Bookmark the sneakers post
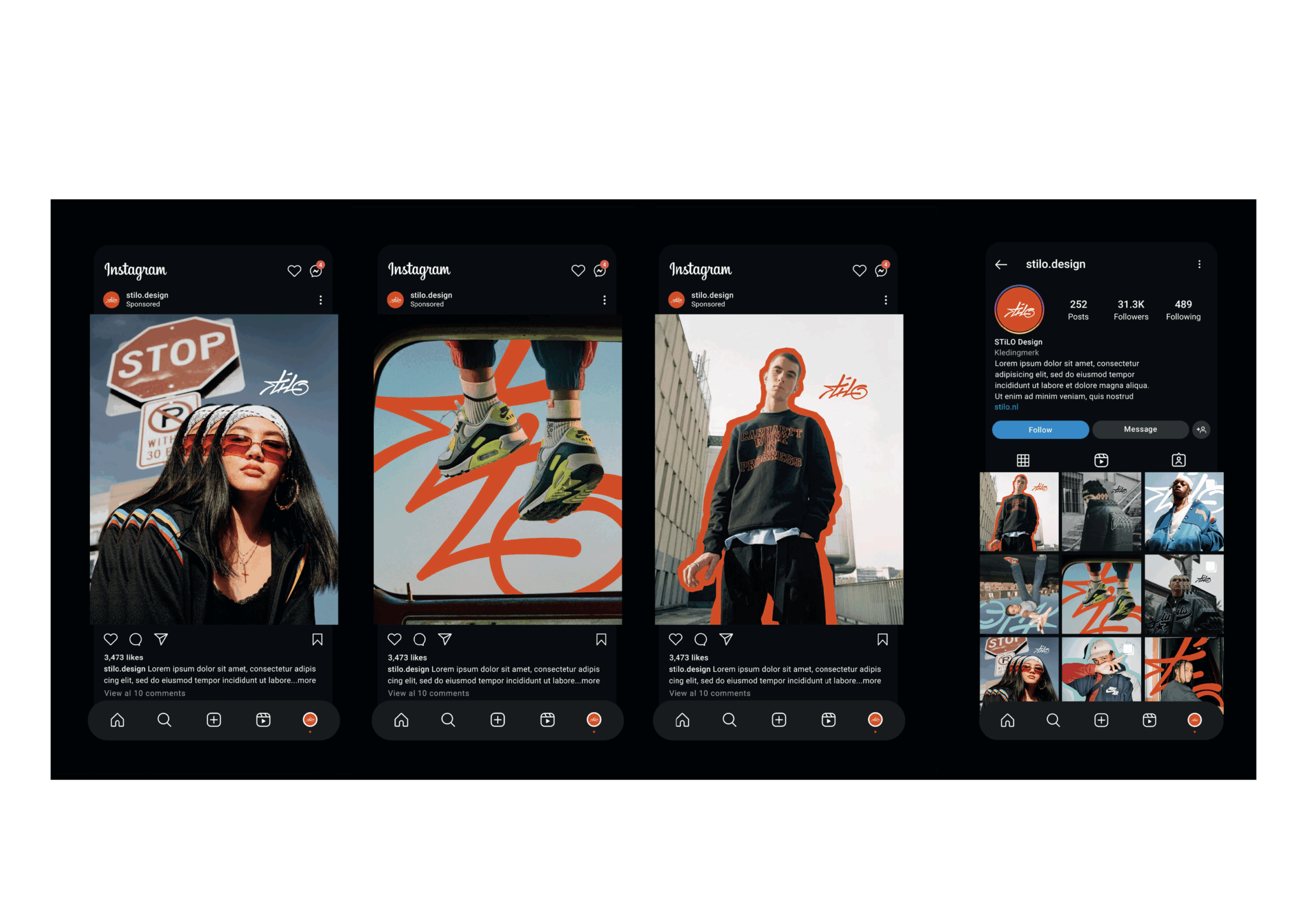 click(x=601, y=639)
